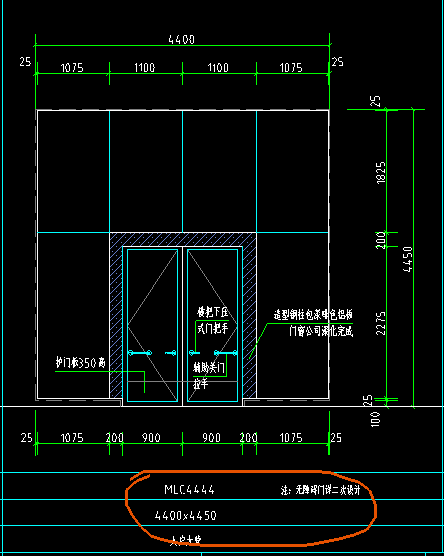Select the blue hatched column frame around doors

point(183,239)
